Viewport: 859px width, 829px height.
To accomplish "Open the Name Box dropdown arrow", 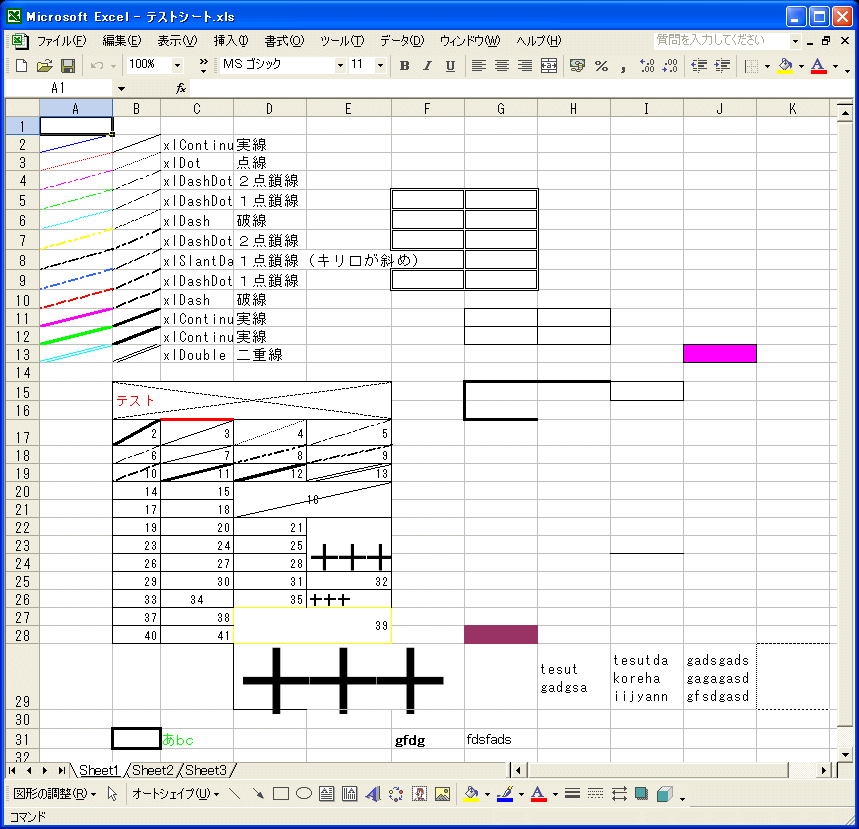I will tap(121, 88).
